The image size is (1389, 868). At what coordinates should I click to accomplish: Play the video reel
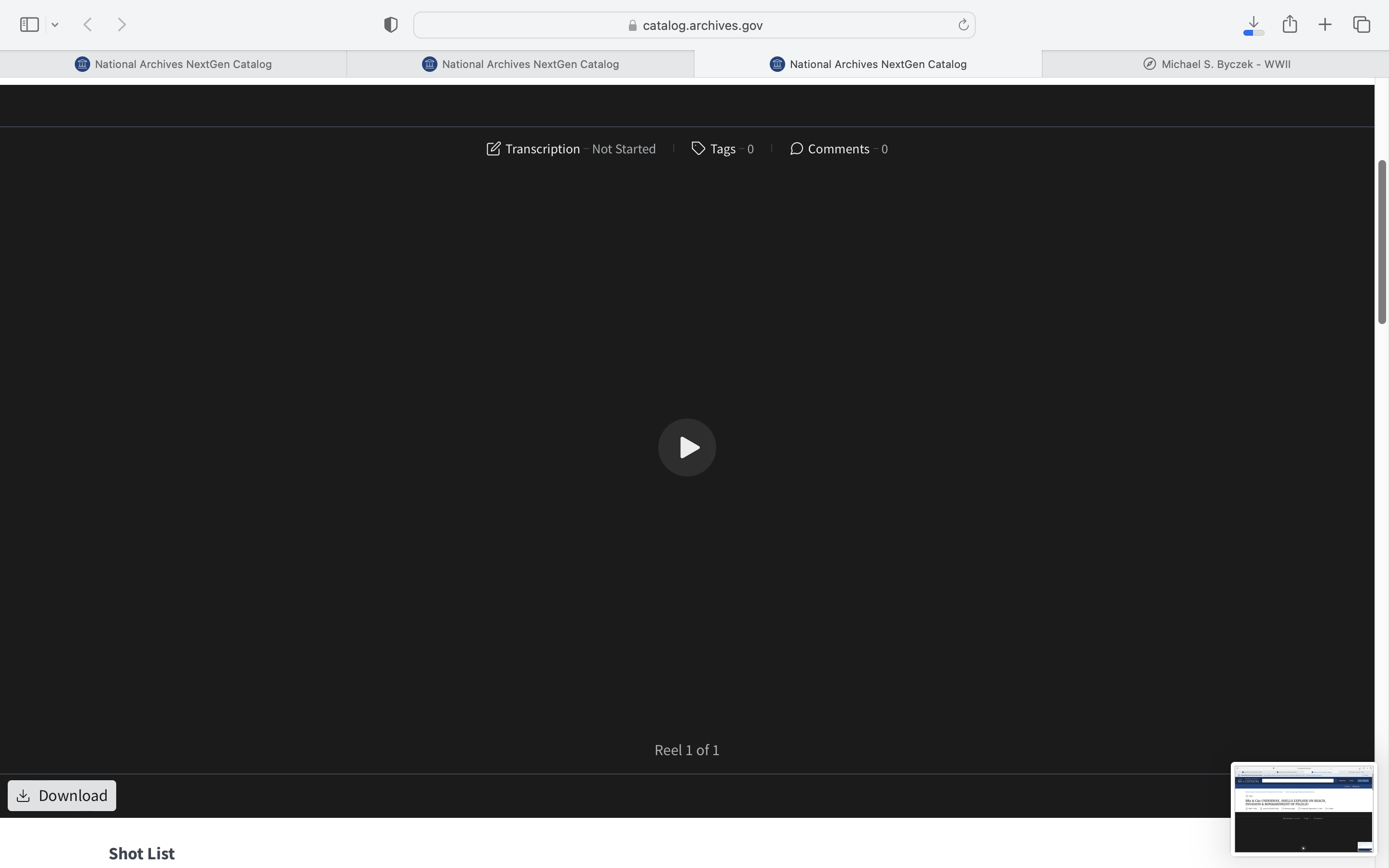687,447
